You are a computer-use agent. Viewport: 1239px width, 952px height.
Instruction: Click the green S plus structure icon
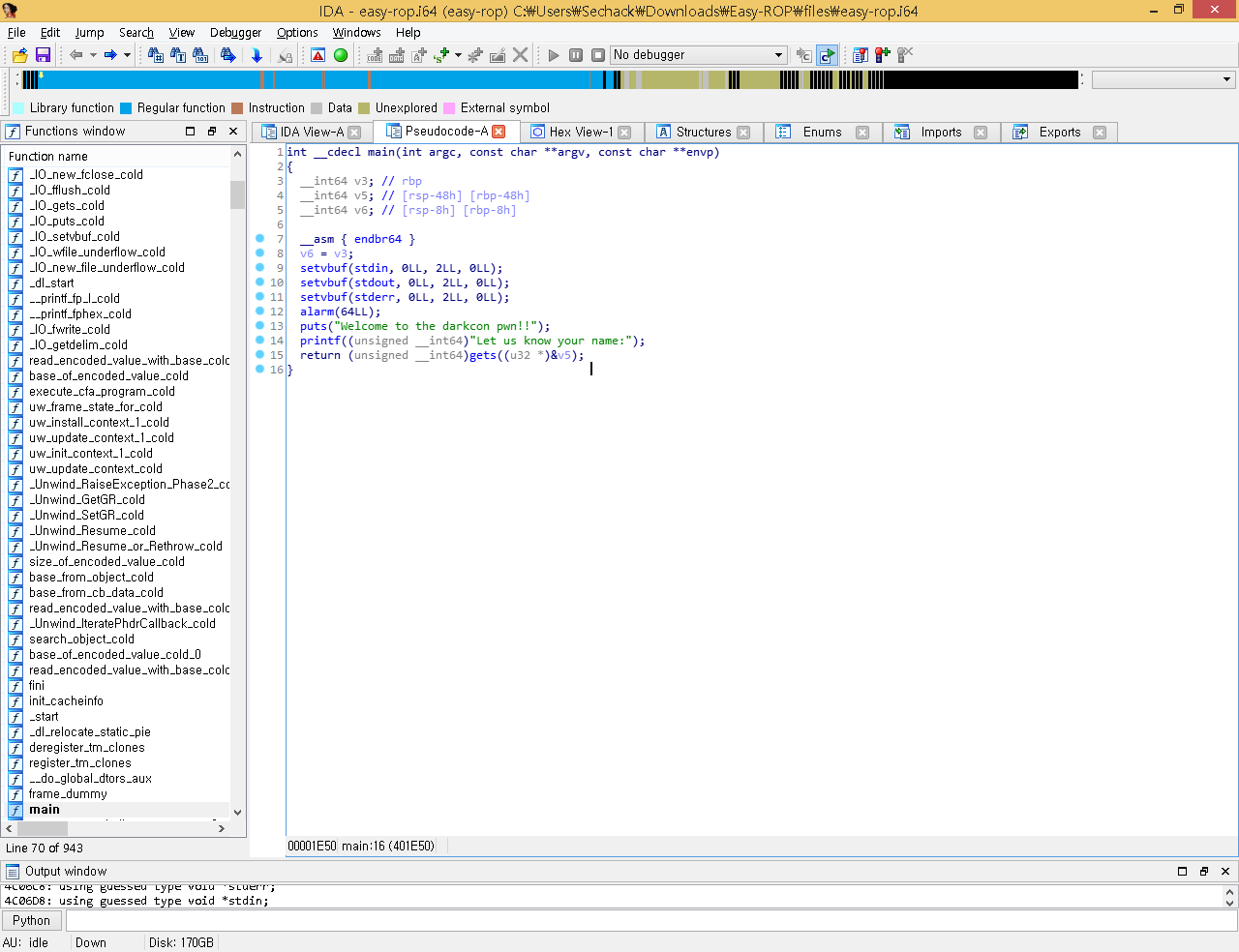pos(442,55)
